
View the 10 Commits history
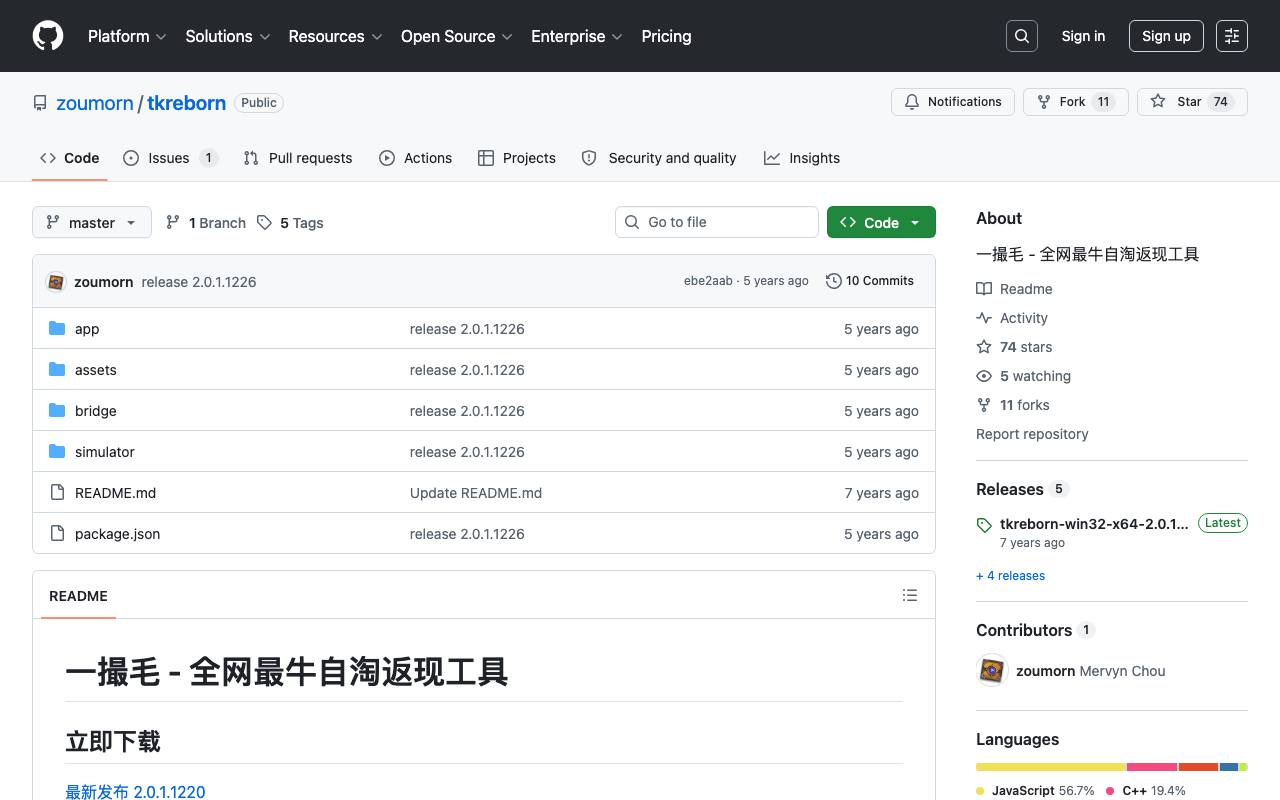pyautogui.click(x=870, y=281)
